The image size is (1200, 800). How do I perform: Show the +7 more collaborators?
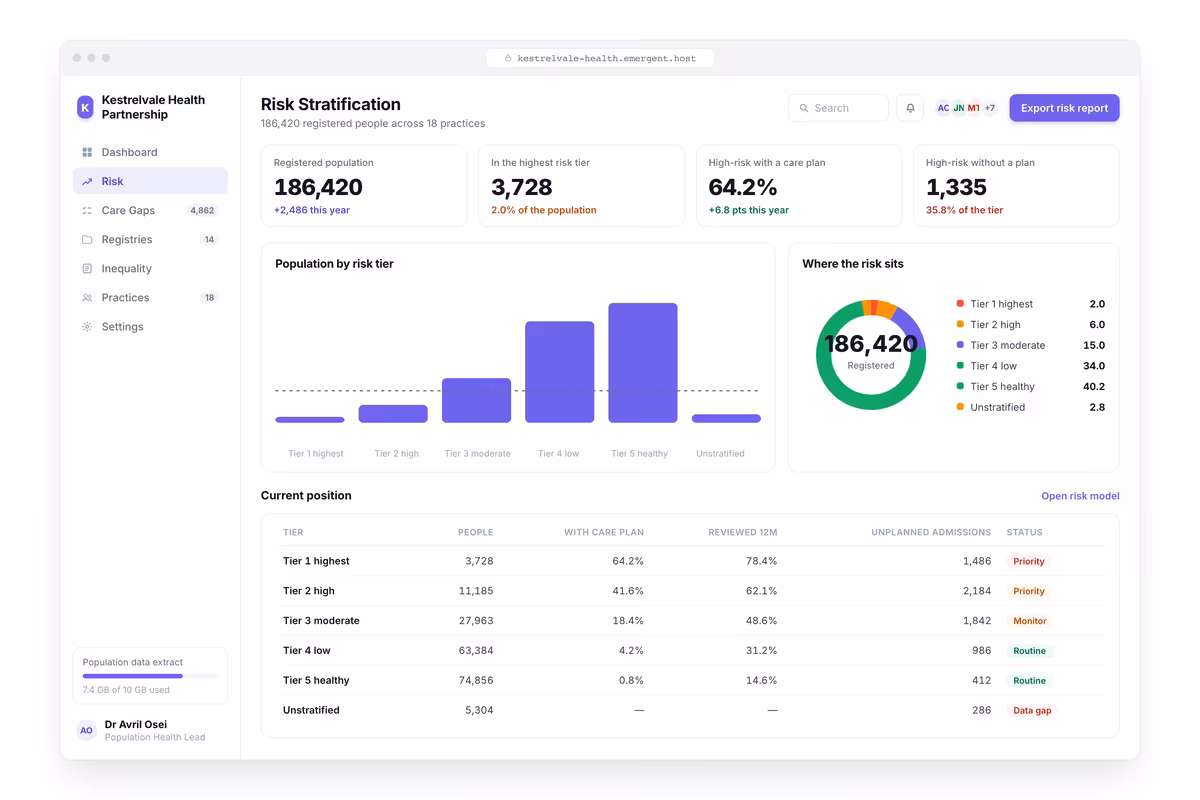click(990, 108)
